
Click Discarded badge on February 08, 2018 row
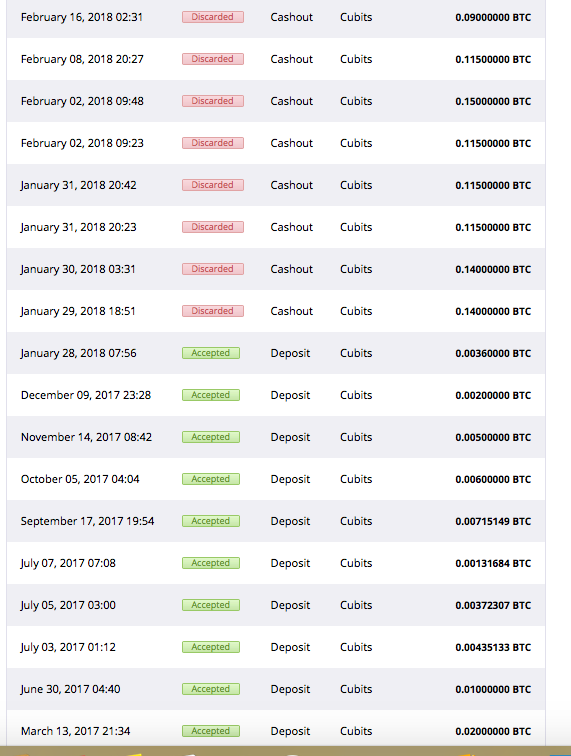click(213, 59)
